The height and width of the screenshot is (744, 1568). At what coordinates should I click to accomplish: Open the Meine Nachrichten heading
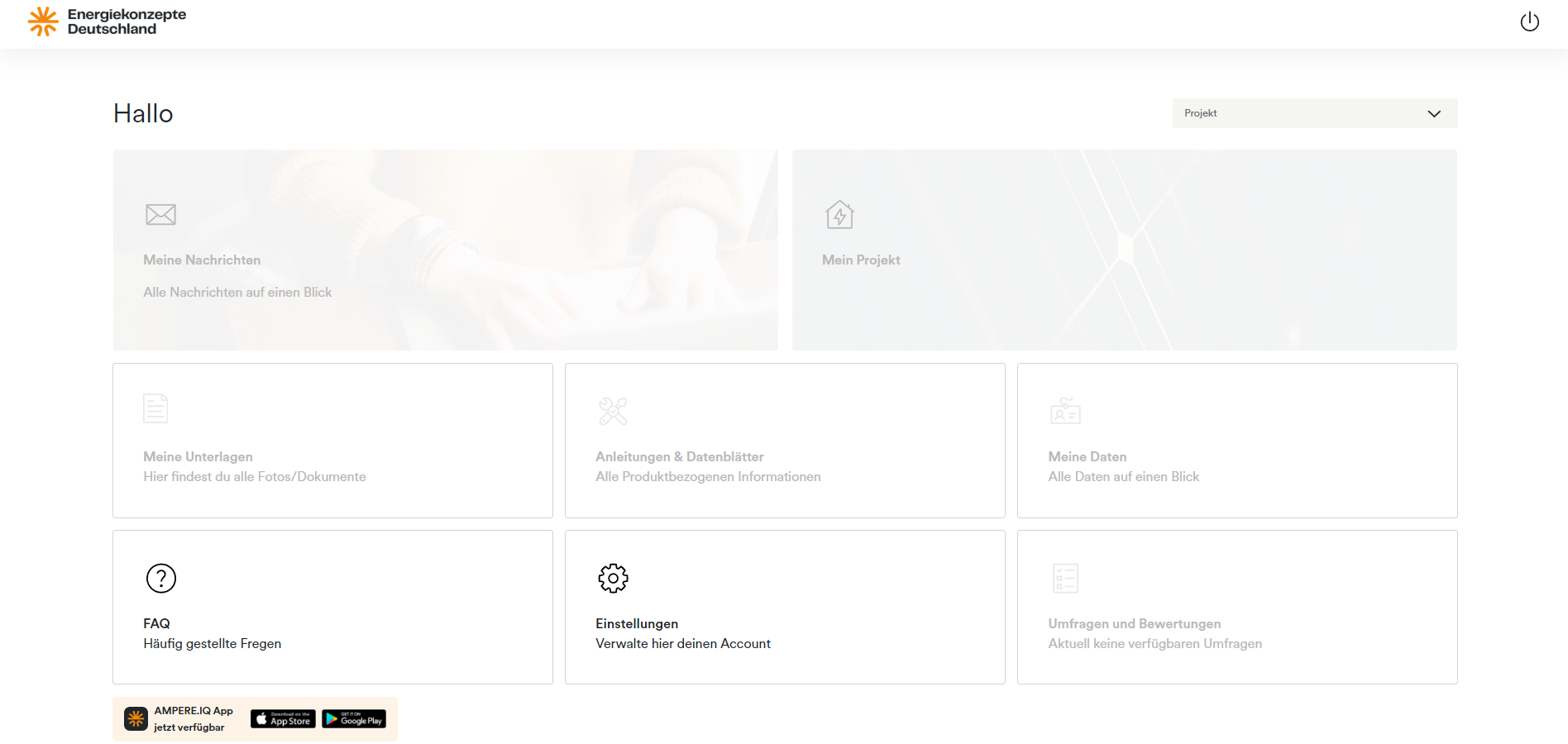202,260
